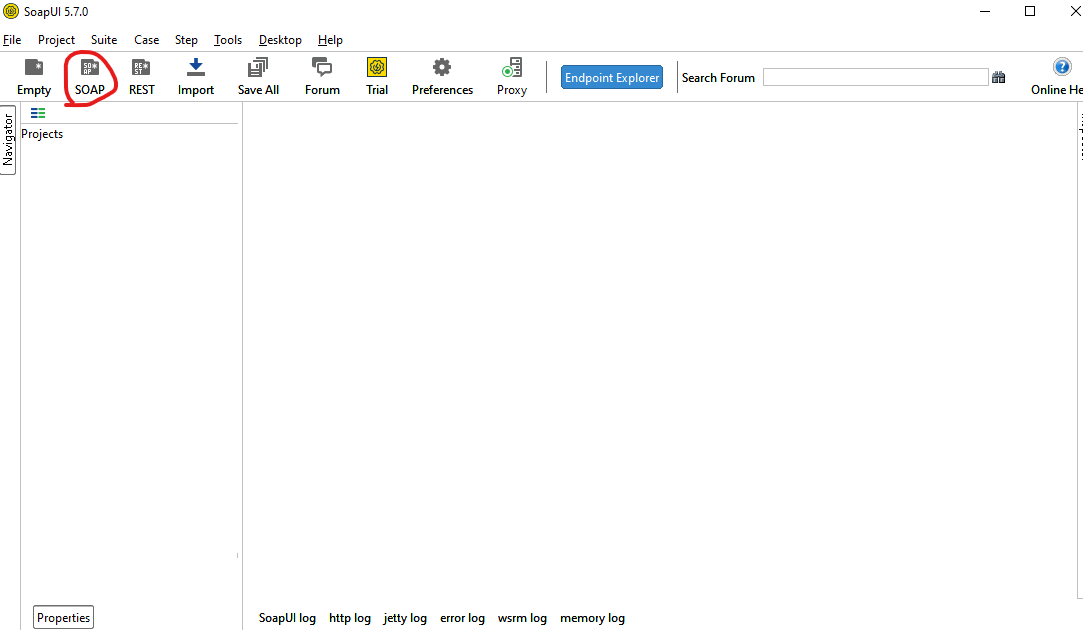Click the Trial toolbar icon
Image resolution: width=1083 pixels, height=630 pixels.
click(376, 77)
